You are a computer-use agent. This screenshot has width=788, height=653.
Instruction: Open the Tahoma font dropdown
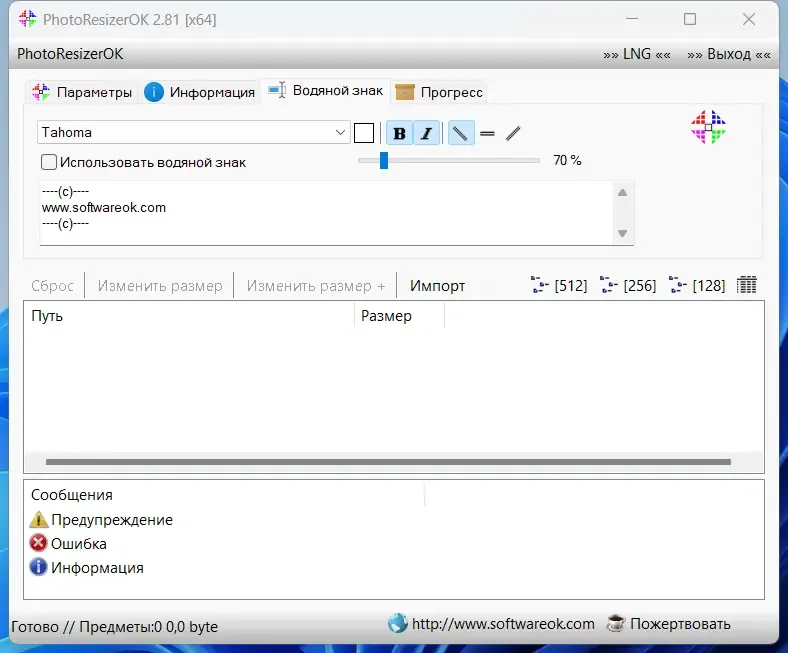click(x=193, y=132)
